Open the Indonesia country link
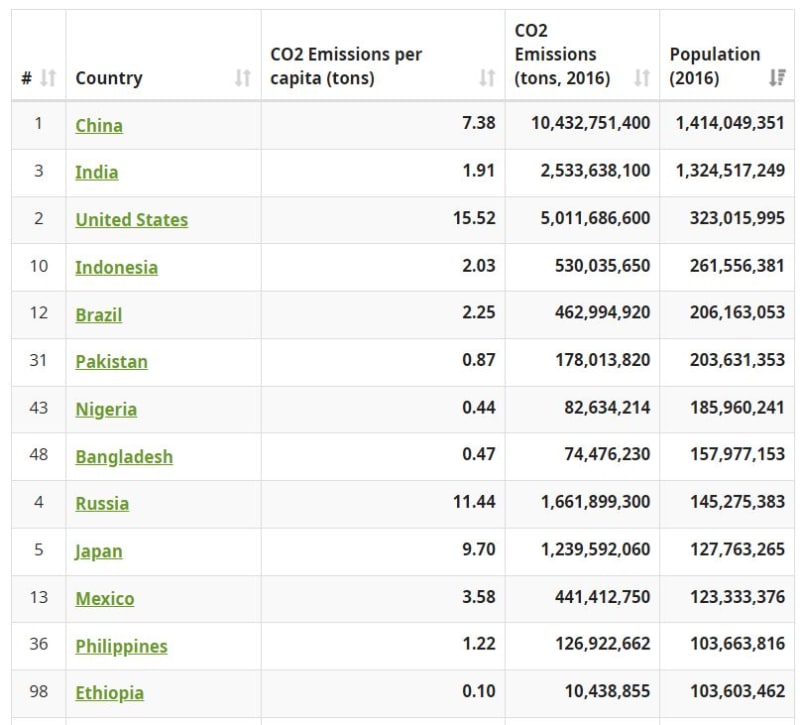The image size is (800, 725). [x=116, y=267]
